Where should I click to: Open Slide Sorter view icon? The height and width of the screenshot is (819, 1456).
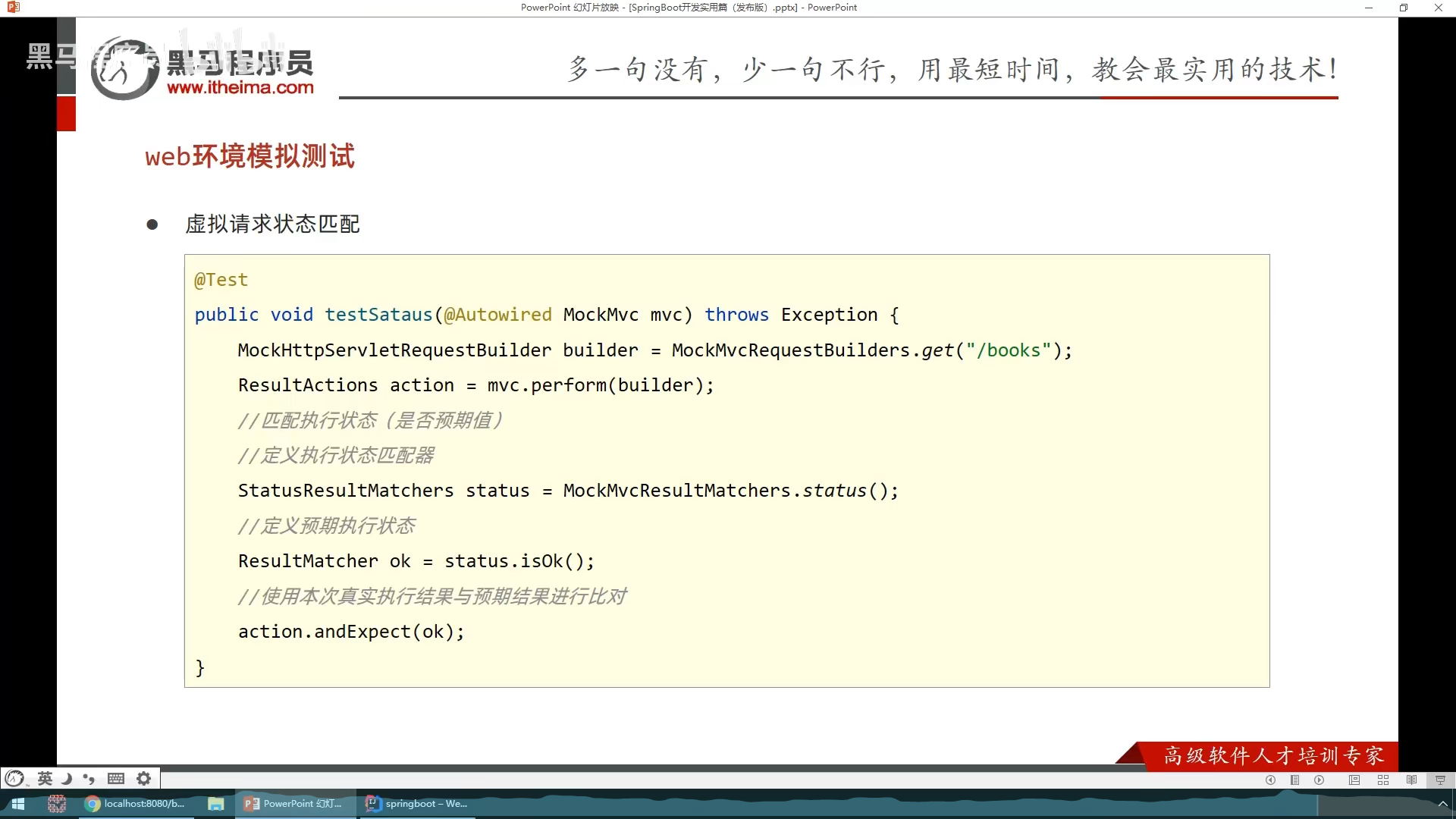pyautogui.click(x=1383, y=780)
